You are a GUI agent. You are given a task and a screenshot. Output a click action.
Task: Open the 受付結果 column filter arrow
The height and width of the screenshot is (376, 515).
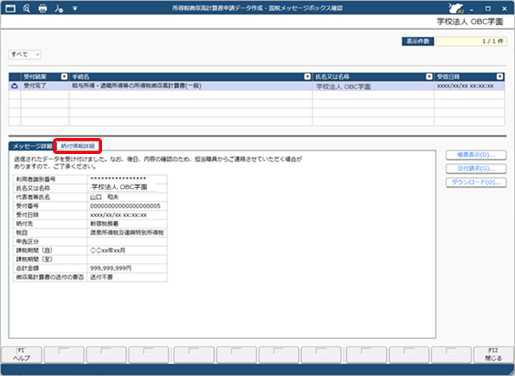pyautogui.click(x=64, y=77)
